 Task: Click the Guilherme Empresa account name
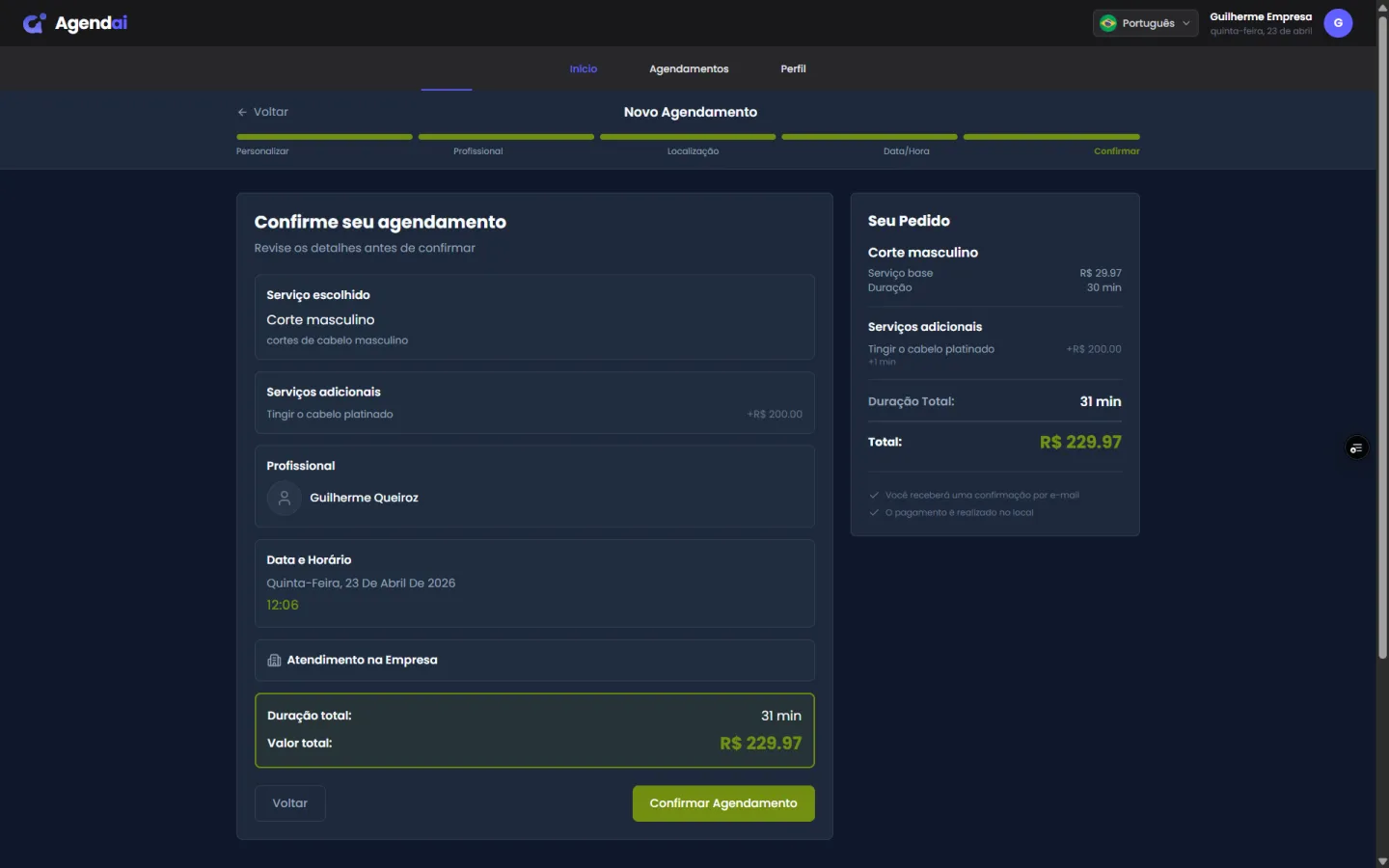(1261, 16)
